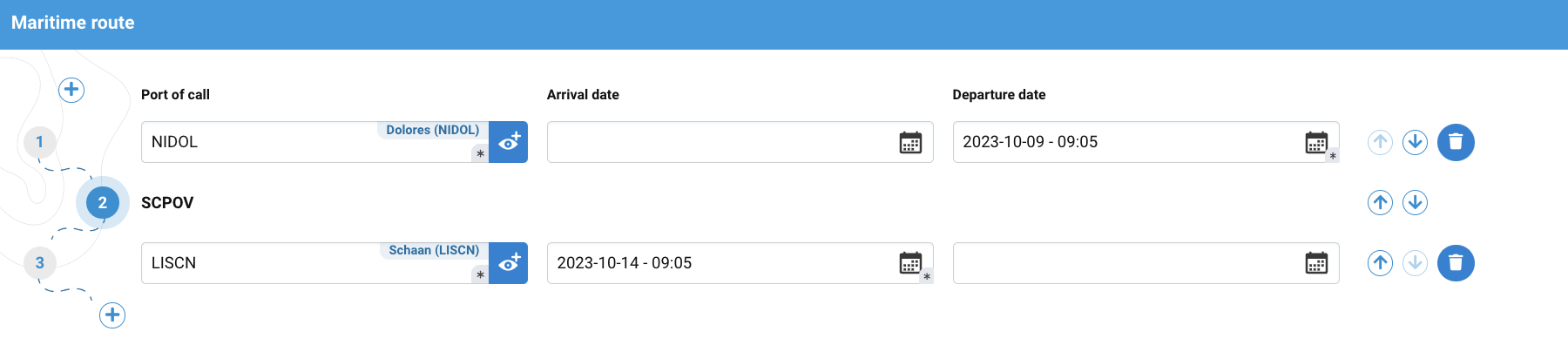Select route stop number 3 marker
This screenshot has width=1568, height=352.
pyautogui.click(x=39, y=263)
